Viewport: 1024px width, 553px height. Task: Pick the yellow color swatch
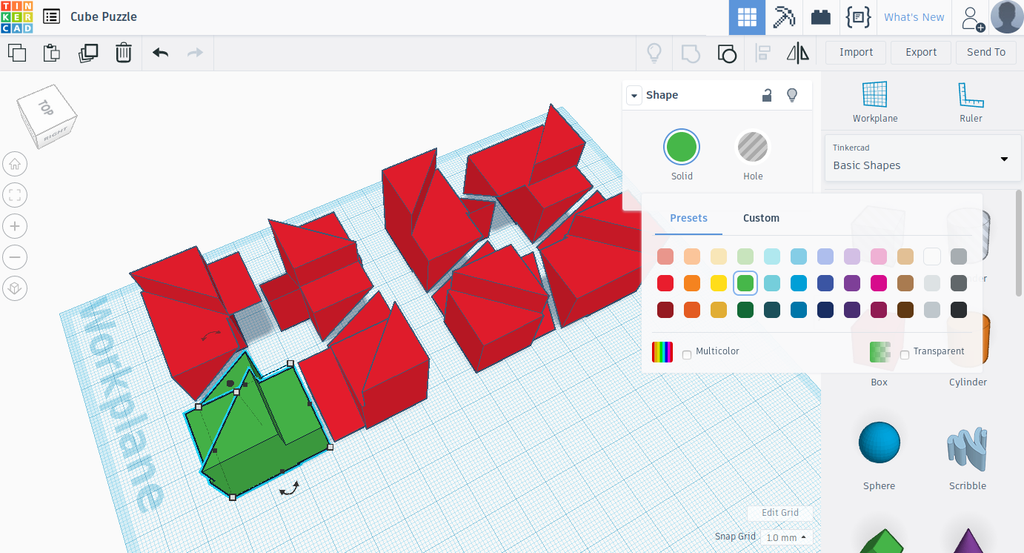[x=718, y=283]
